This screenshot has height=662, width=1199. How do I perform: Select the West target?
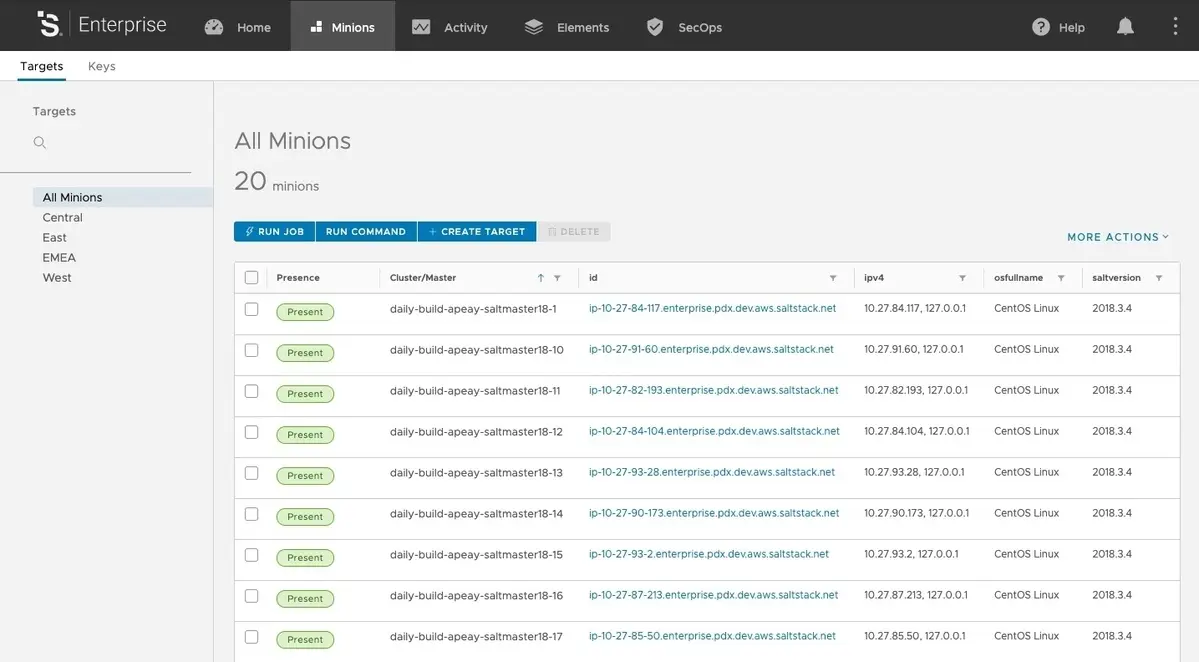[x=57, y=277]
